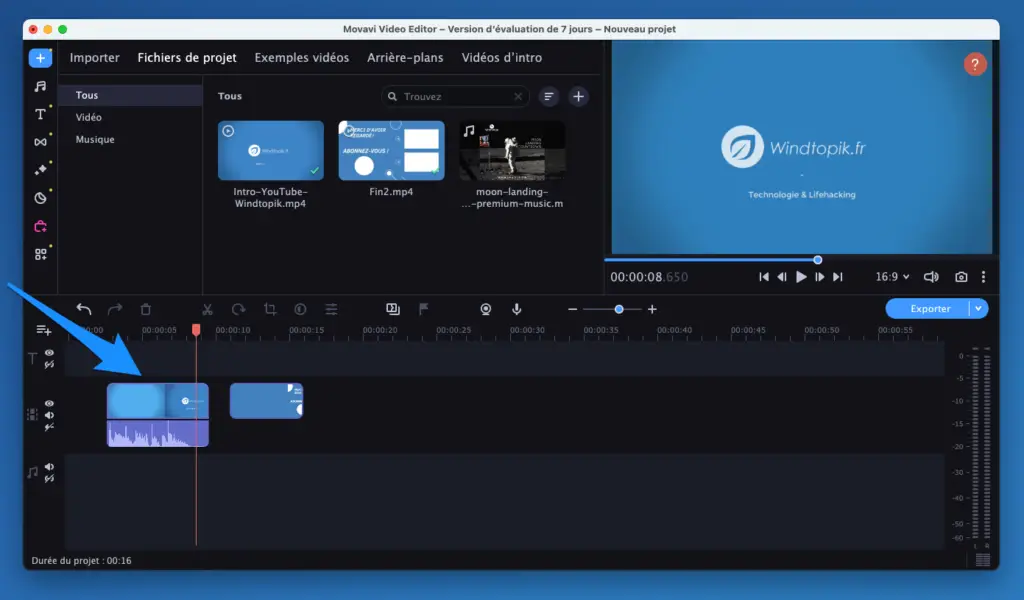Image resolution: width=1024 pixels, height=600 pixels.
Task: Mute the music track speaker icon
Action: click(x=50, y=467)
